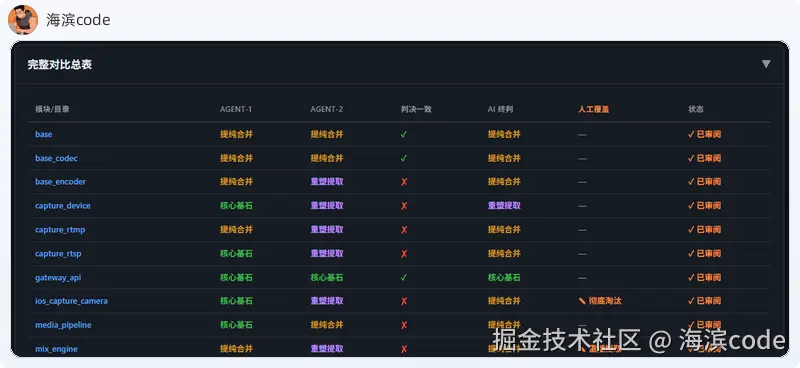Click AGENT-2 提纯合并 in media_pipeline row

[327, 325]
